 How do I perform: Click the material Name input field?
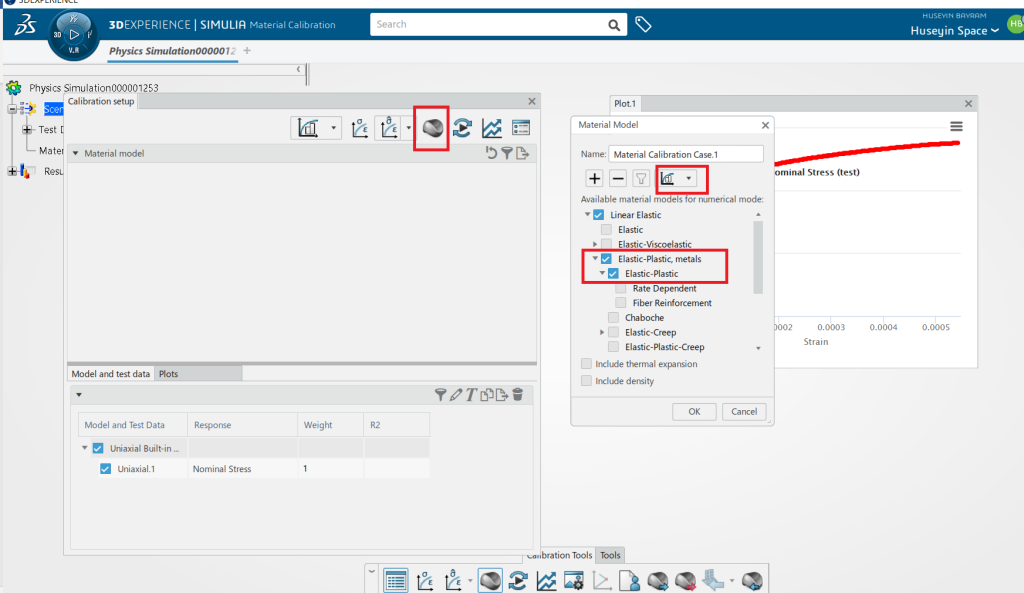pyautogui.click(x=685, y=154)
